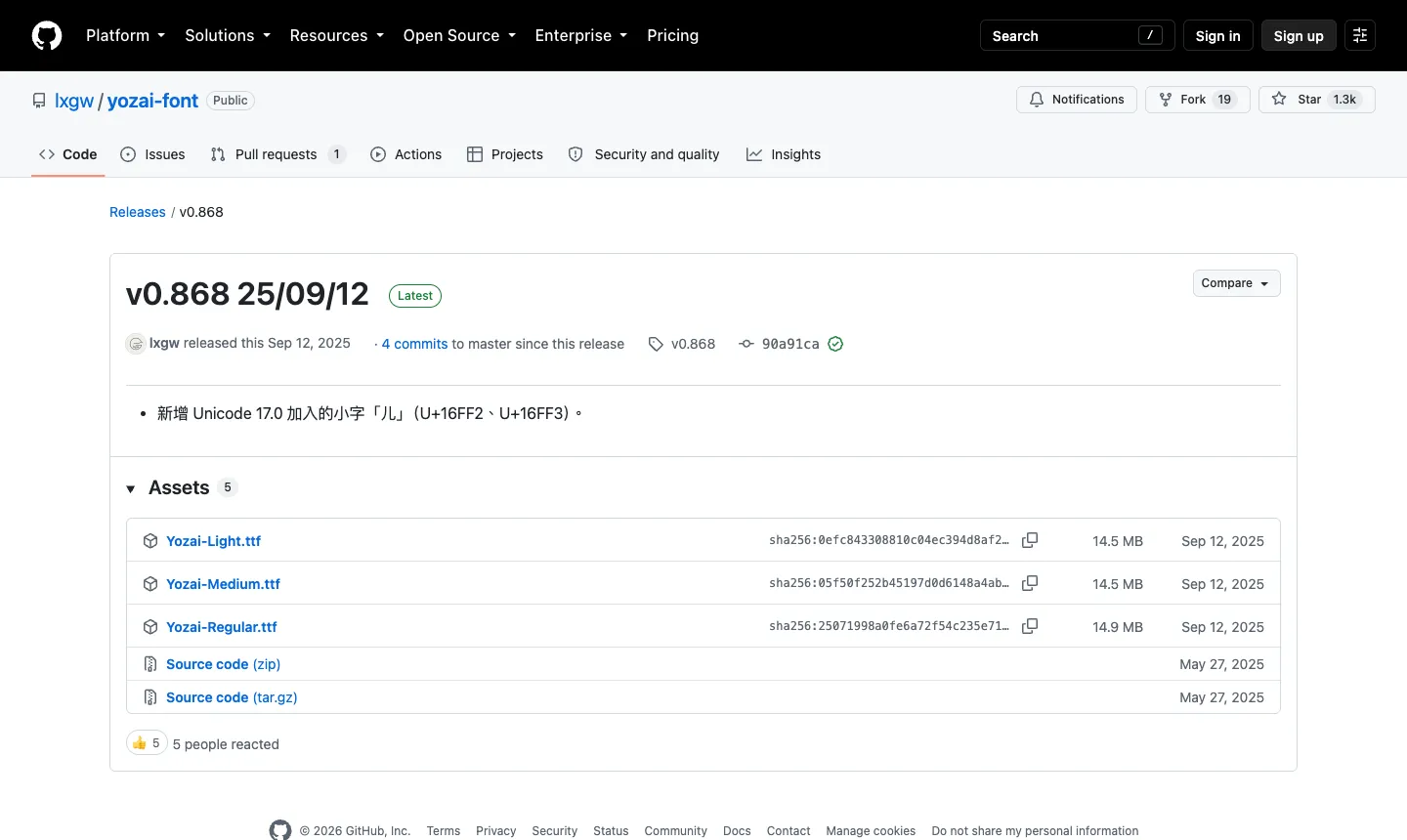1407x840 pixels.
Task: Expand the Enterprise menu
Action: 581,35
